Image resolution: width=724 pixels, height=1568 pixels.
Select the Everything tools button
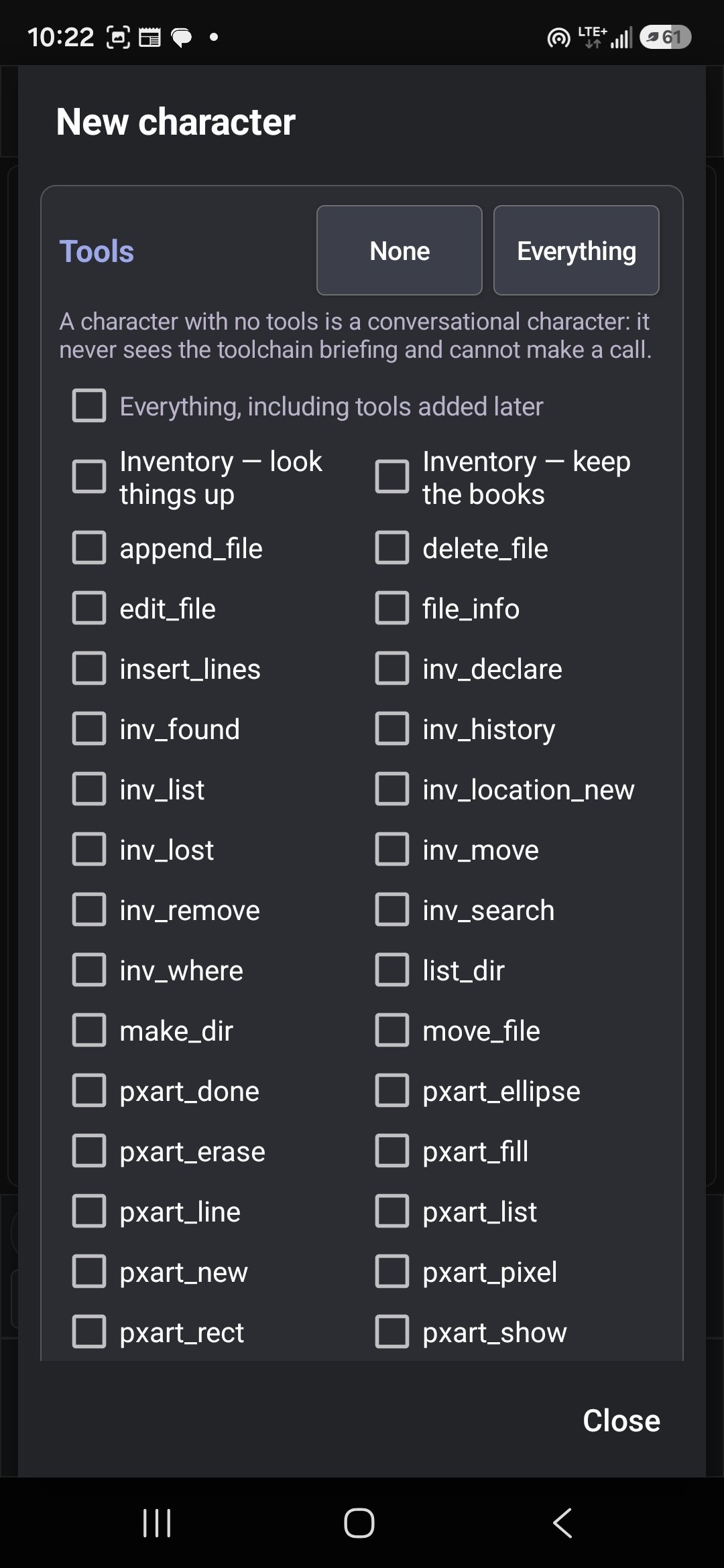click(x=577, y=251)
